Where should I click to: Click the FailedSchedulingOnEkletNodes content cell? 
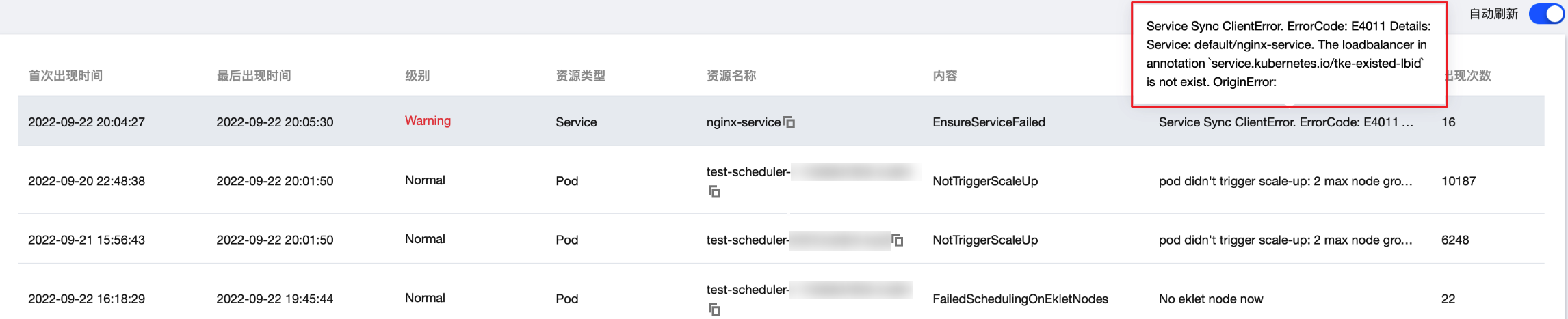point(1020,299)
